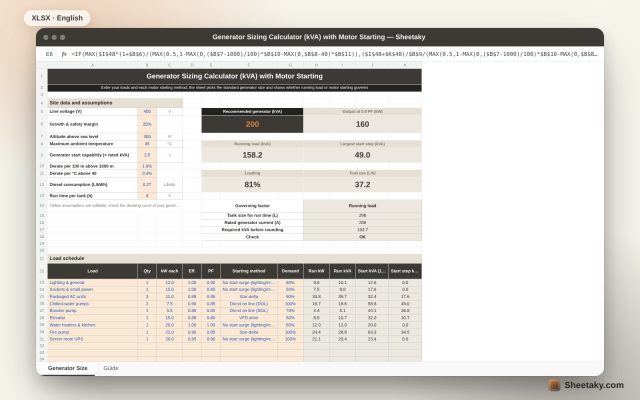The height and width of the screenshot is (400, 640).
Task: Select the 81% loading value
Action: [252, 184]
